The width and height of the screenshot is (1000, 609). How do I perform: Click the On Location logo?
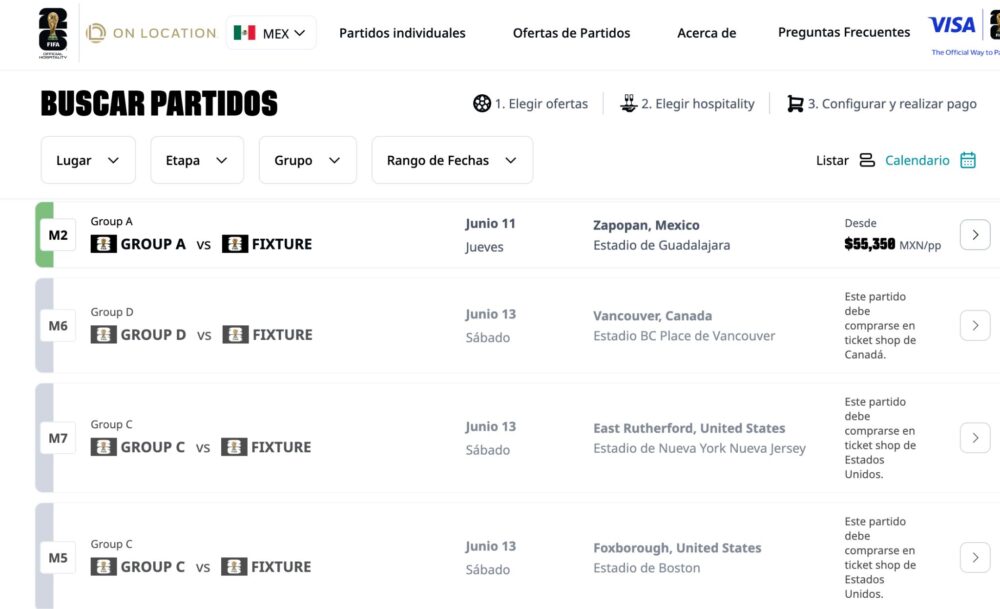click(x=151, y=33)
